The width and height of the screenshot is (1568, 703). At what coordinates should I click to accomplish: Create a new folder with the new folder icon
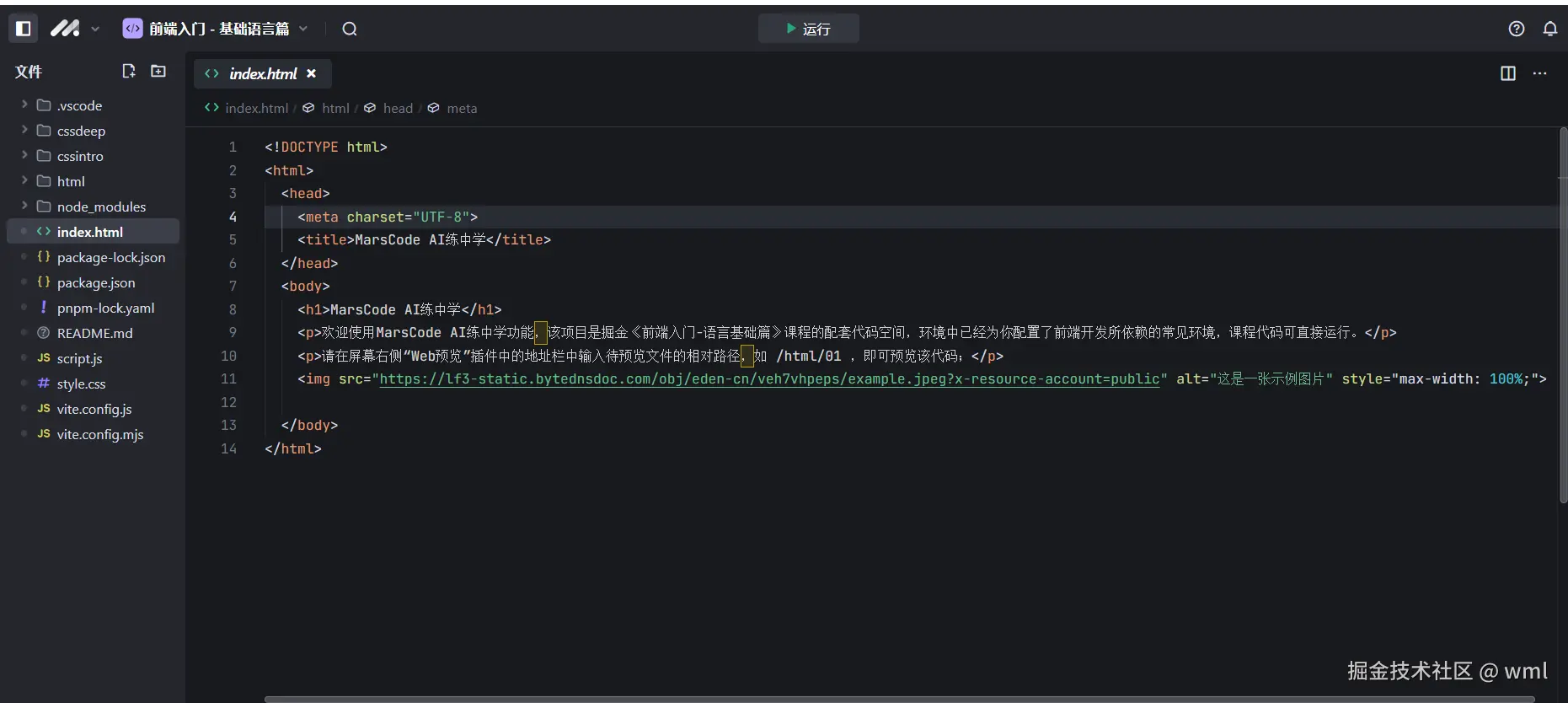(158, 71)
